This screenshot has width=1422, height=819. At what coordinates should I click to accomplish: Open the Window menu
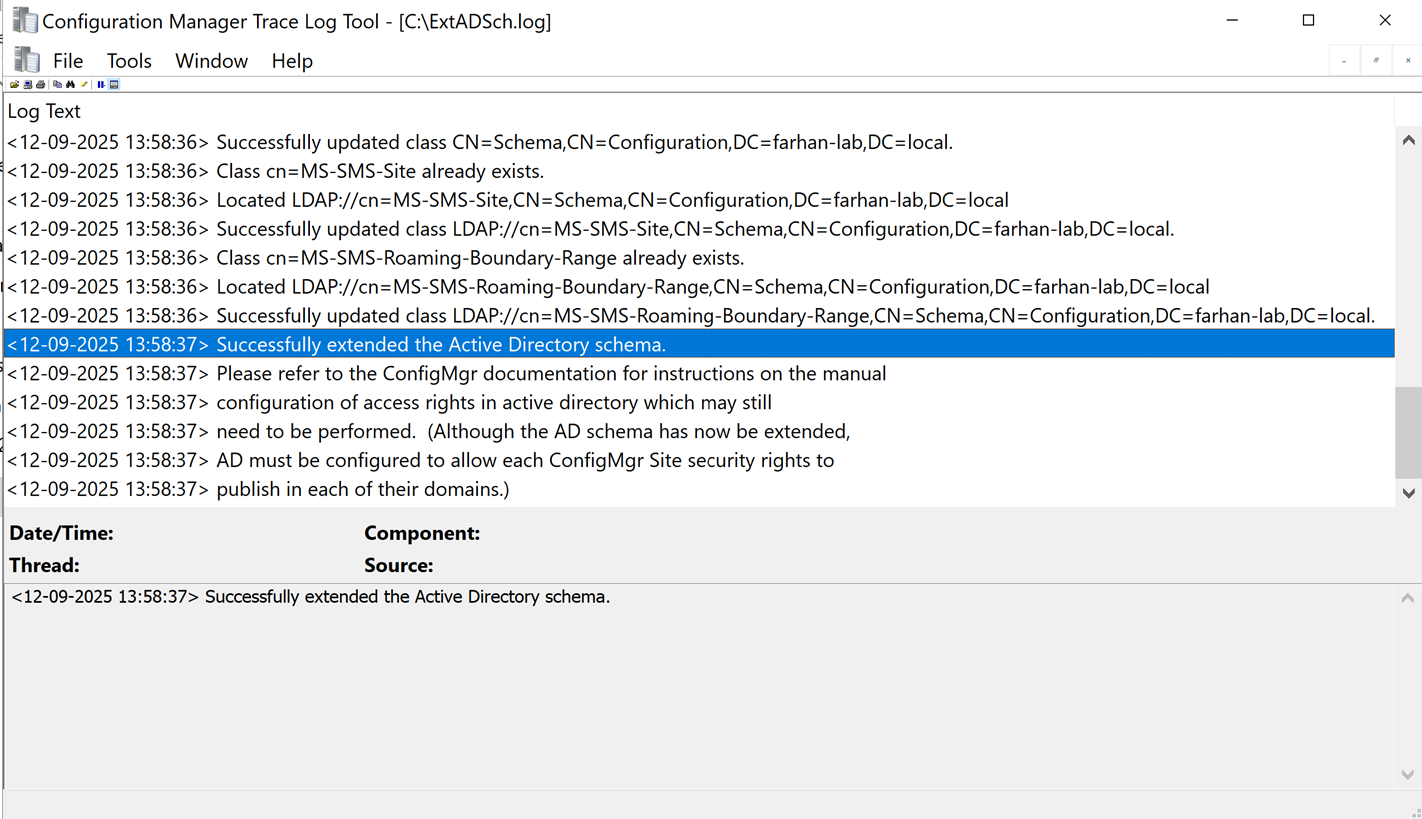[x=211, y=61]
